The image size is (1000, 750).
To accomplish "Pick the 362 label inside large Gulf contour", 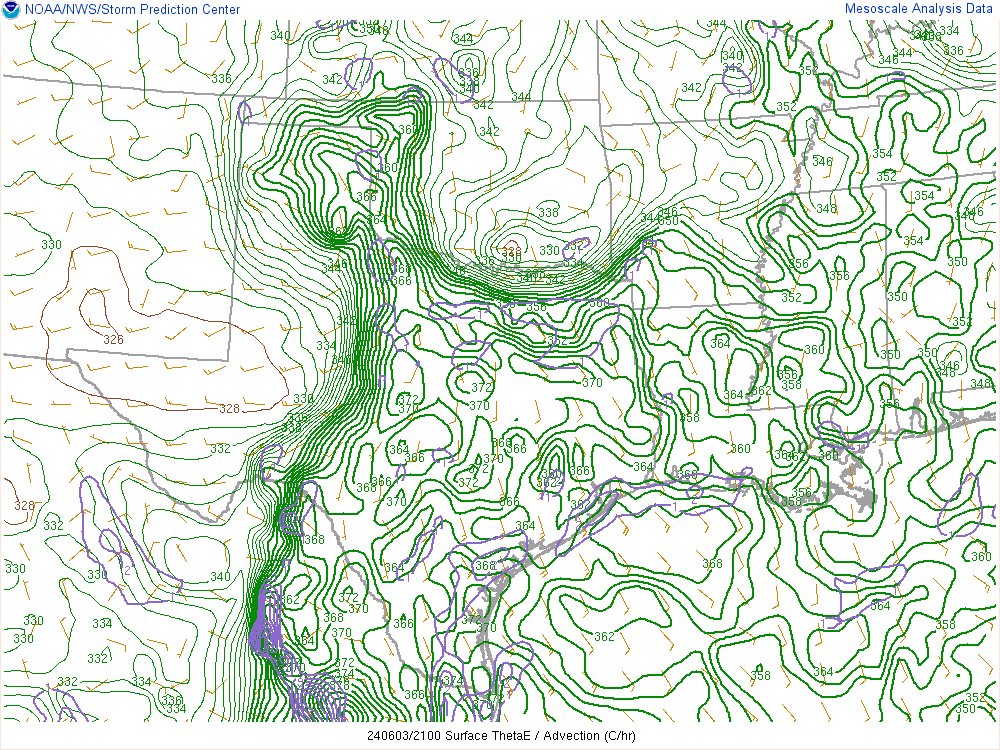I will click(604, 636).
